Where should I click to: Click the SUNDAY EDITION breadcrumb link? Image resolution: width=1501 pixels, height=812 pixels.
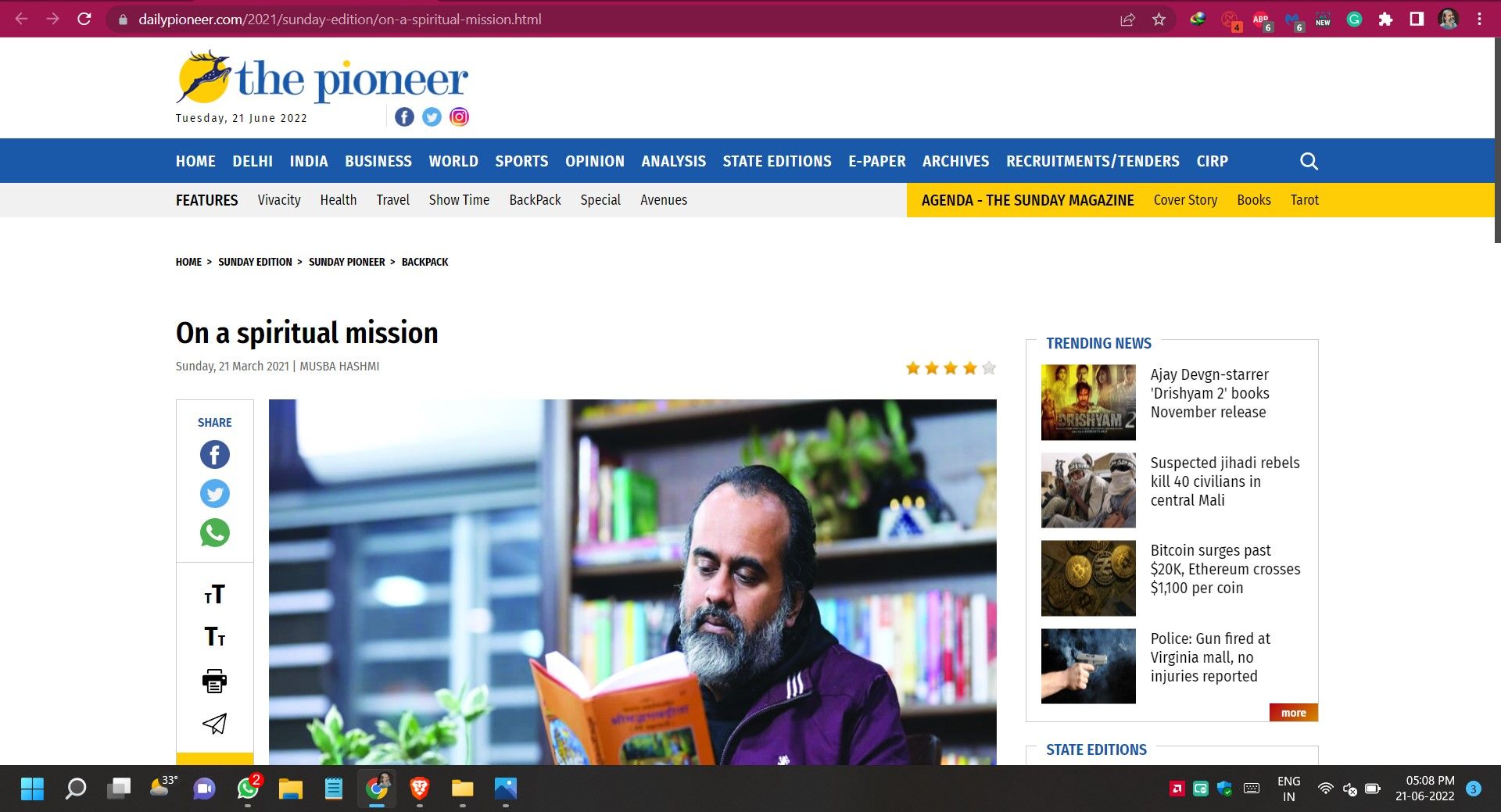[x=255, y=262]
